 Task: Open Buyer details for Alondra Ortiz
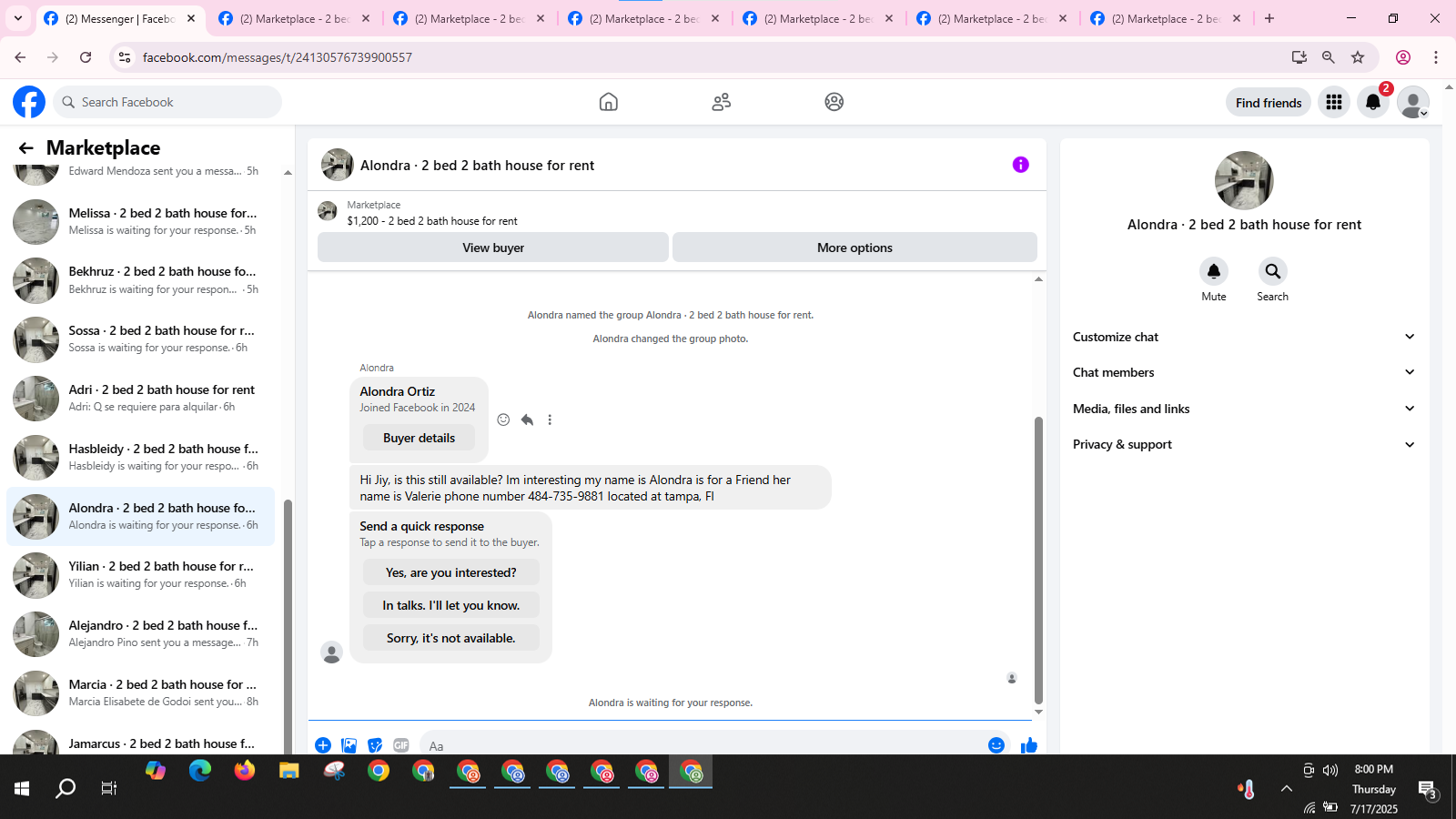tap(419, 438)
